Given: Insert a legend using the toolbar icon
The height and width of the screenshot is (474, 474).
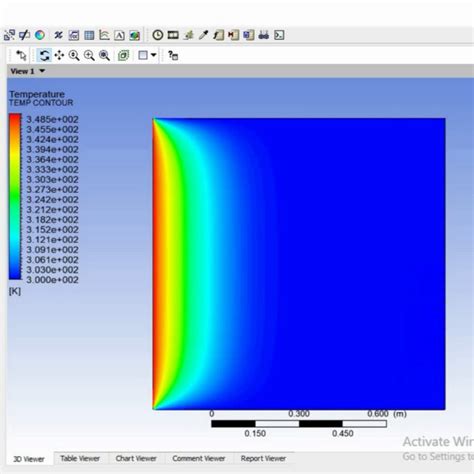Looking at the screenshot, I should coord(74,35).
